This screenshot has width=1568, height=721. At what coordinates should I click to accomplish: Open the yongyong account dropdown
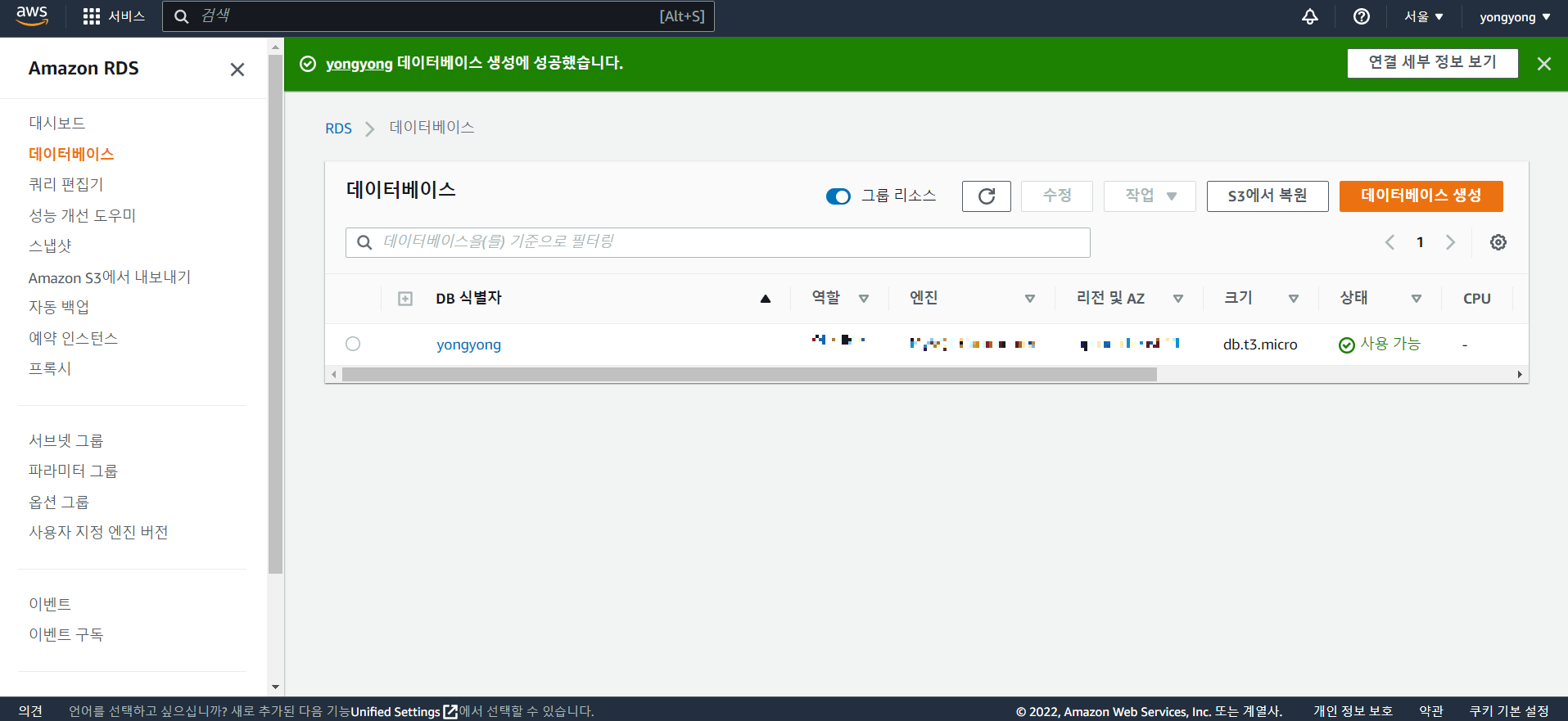point(1515,16)
